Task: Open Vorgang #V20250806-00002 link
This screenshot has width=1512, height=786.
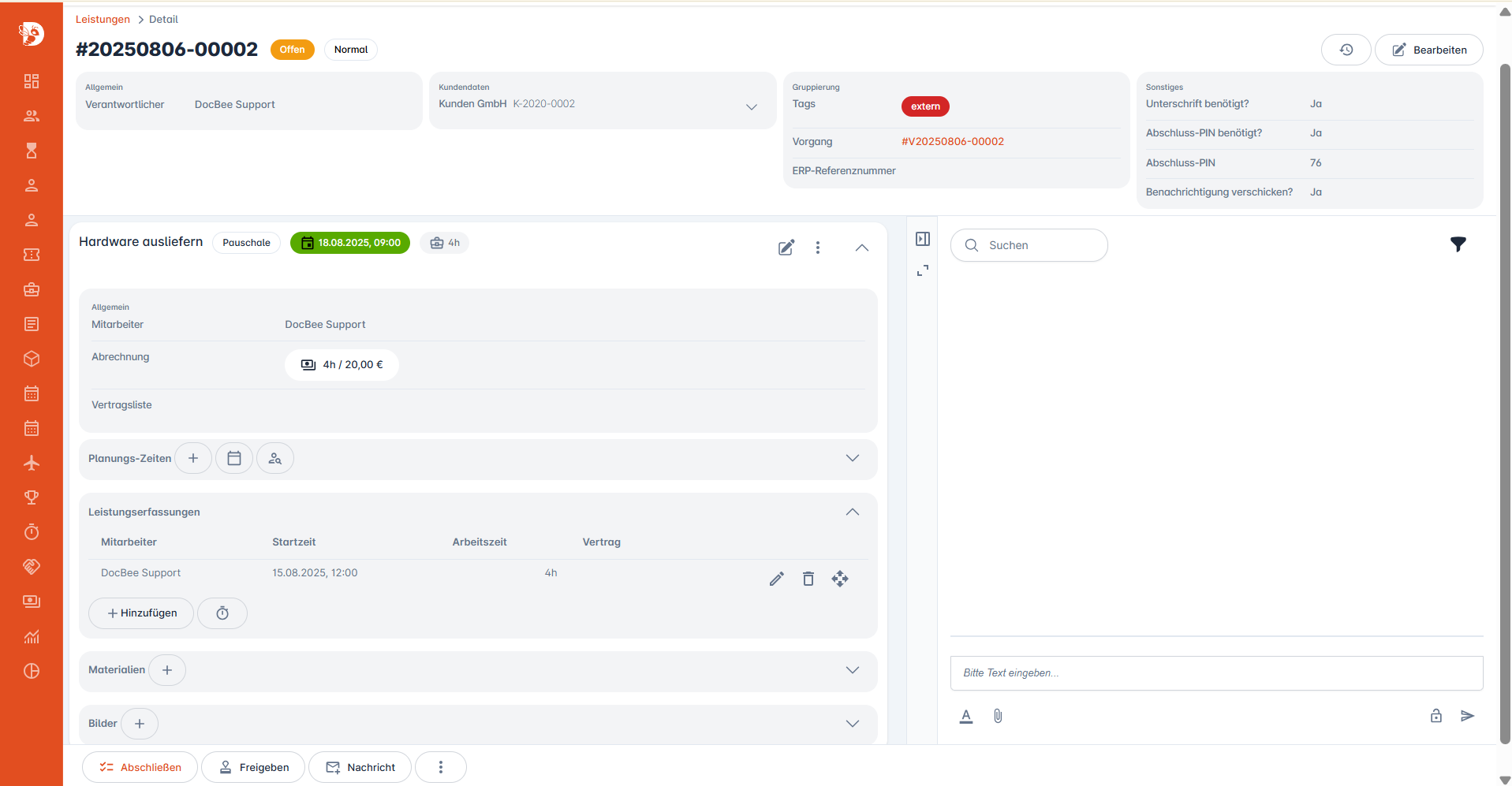Action: 953,142
